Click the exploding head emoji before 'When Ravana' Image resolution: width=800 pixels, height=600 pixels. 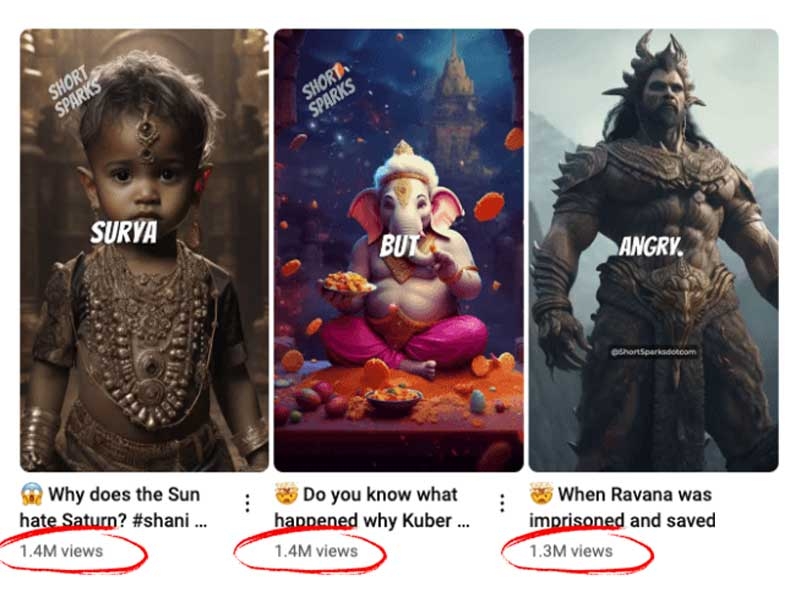(541, 494)
